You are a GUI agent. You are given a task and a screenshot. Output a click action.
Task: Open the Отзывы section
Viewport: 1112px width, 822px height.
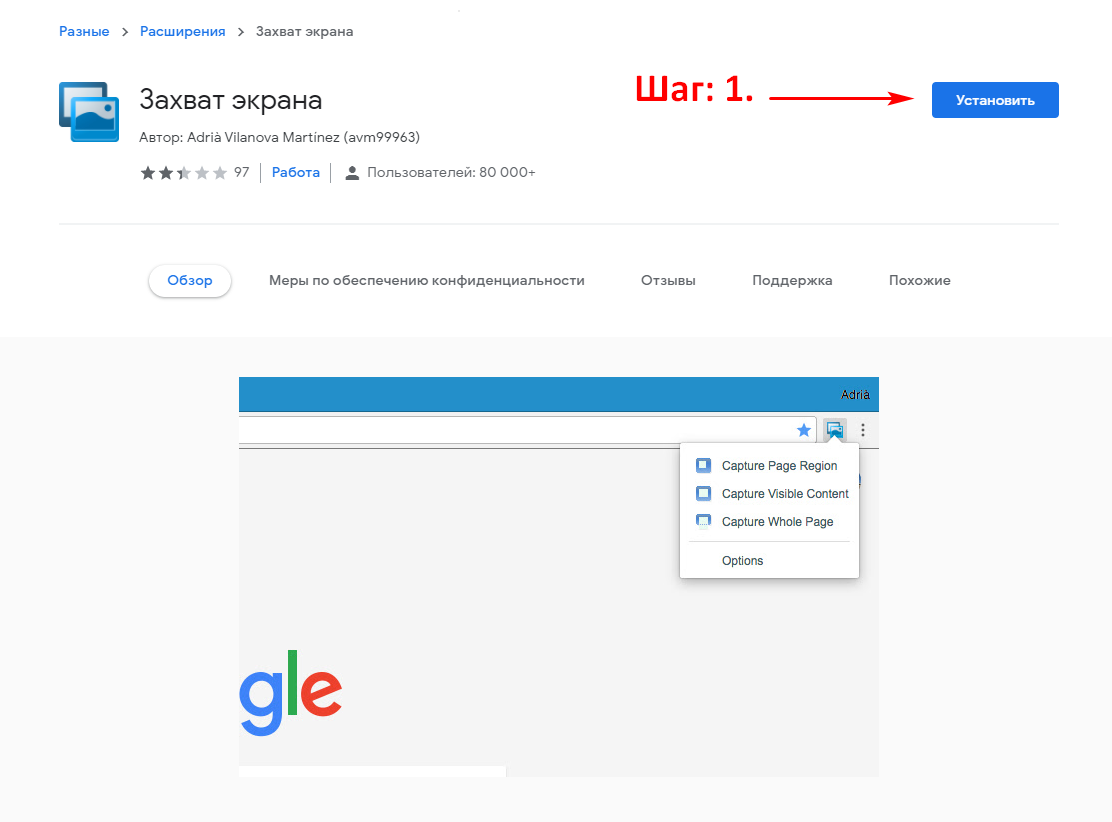pyautogui.click(x=668, y=281)
